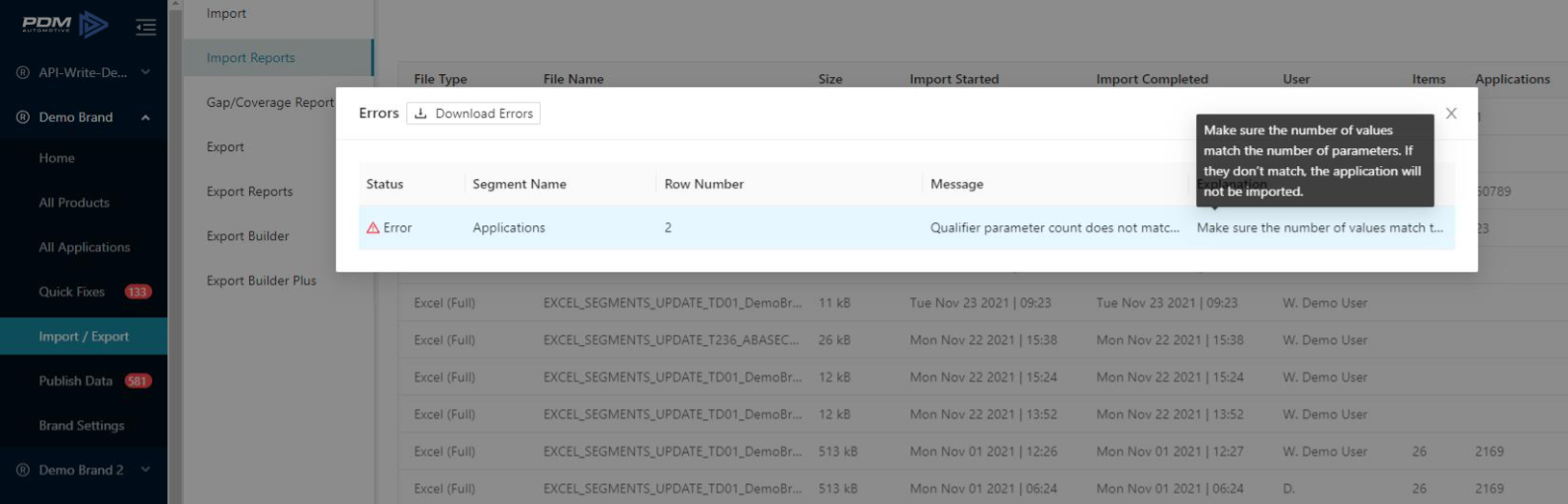The image size is (1568, 504).
Task: Click the File Name column header
Action: tap(573, 79)
